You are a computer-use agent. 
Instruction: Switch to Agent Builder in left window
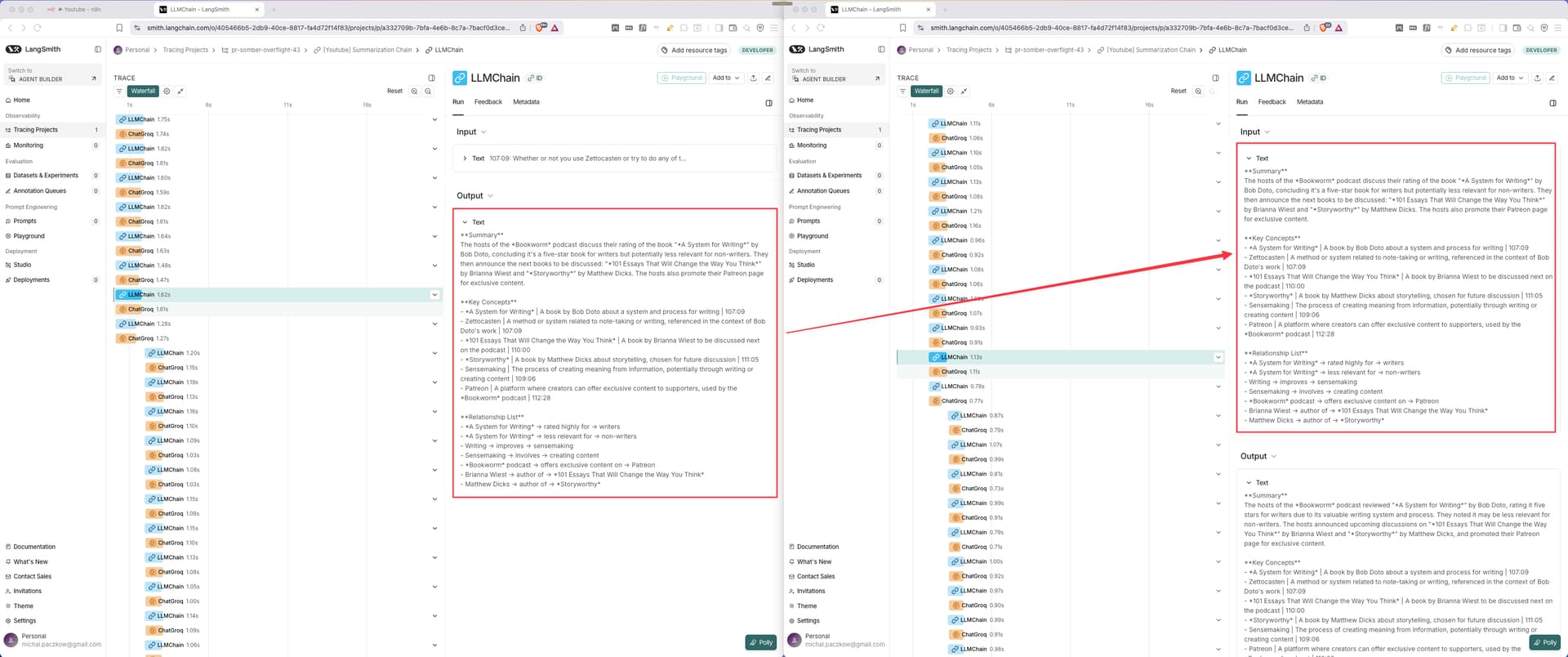coord(51,75)
